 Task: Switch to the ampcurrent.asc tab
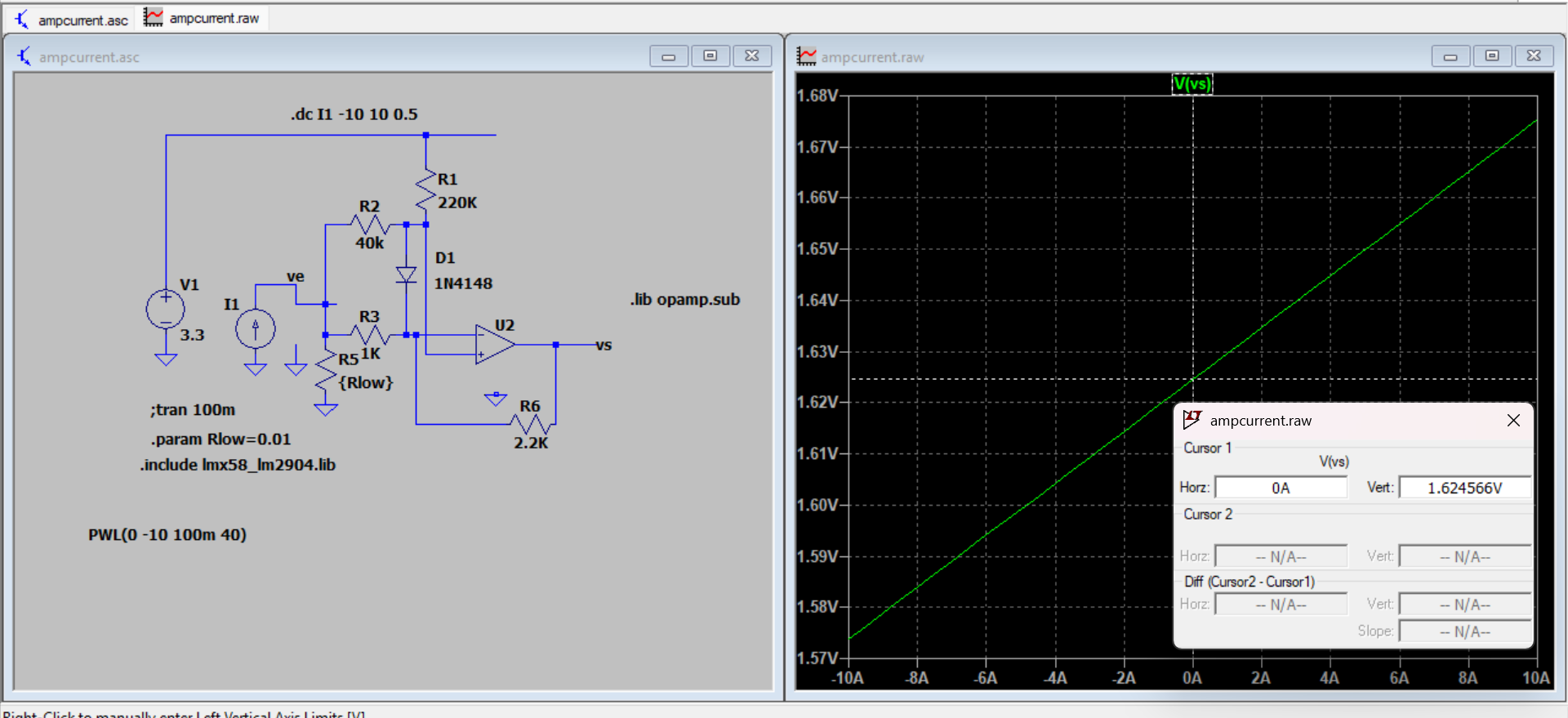[72, 20]
